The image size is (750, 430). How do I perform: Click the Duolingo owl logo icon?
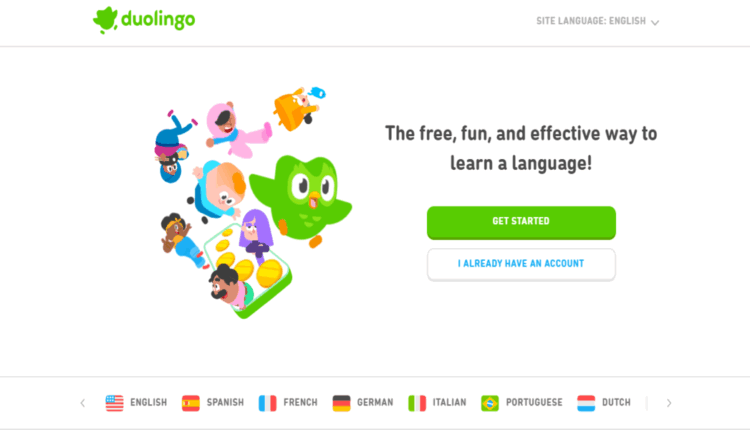[x=105, y=20]
